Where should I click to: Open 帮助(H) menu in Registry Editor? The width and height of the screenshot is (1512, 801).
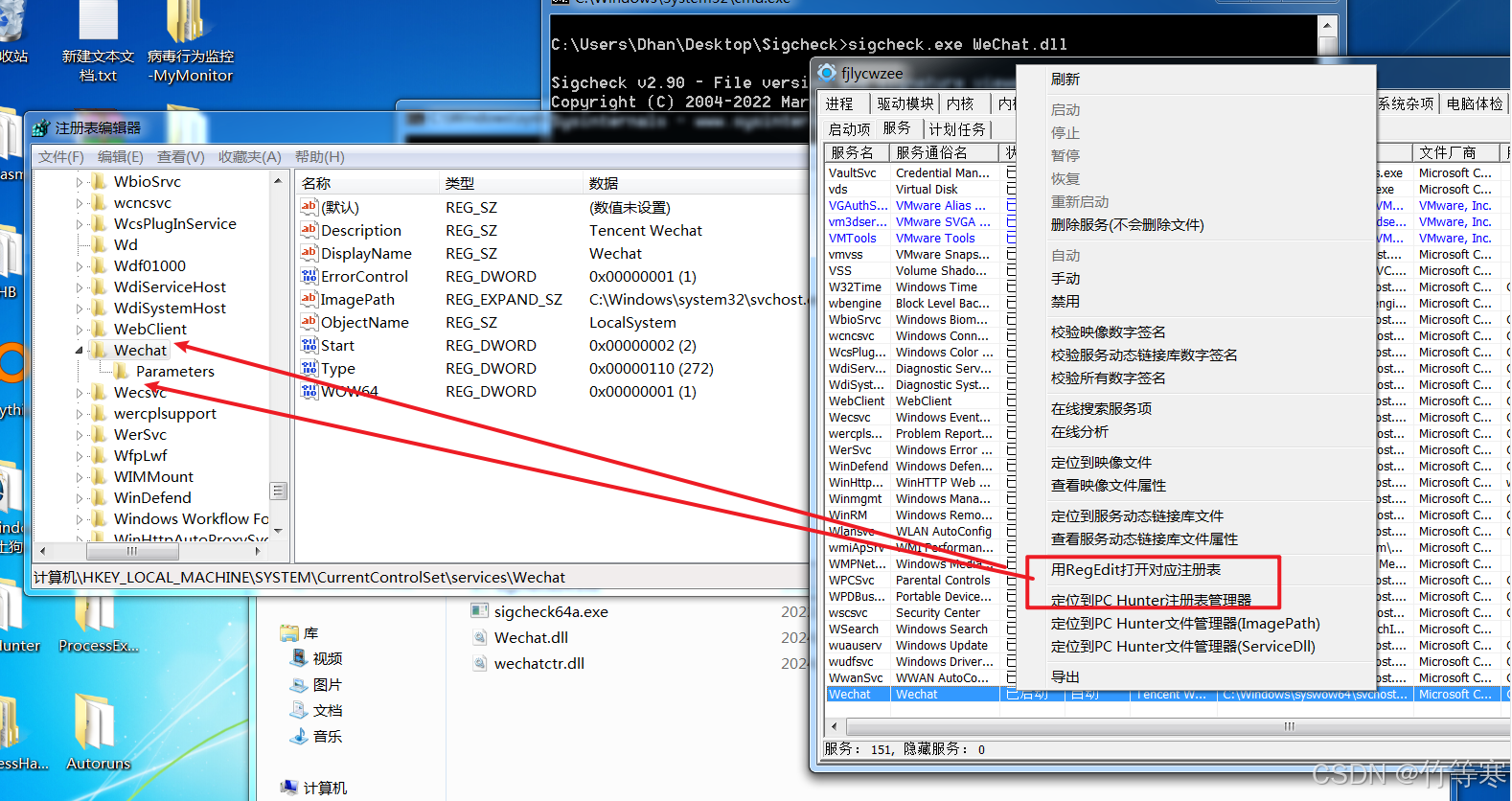[320, 157]
